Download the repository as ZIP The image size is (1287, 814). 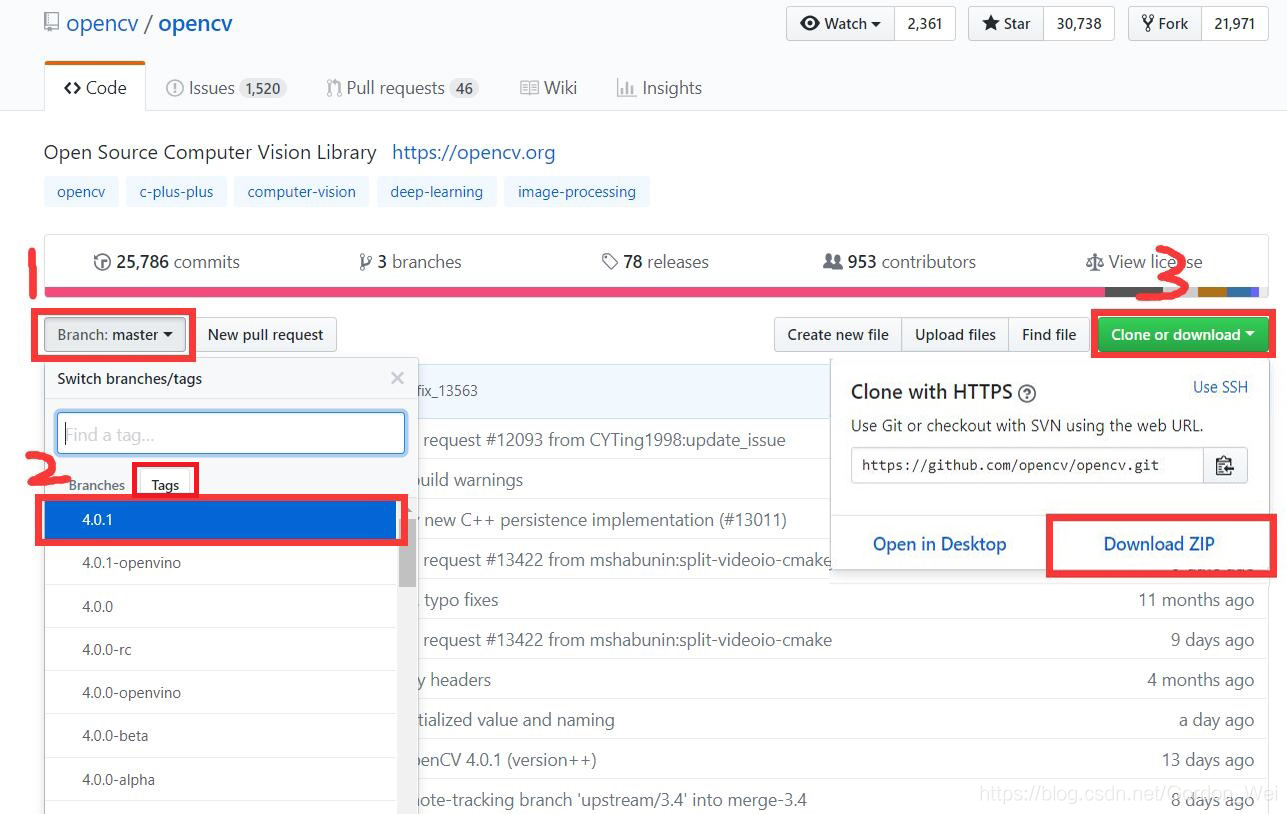(x=1159, y=543)
